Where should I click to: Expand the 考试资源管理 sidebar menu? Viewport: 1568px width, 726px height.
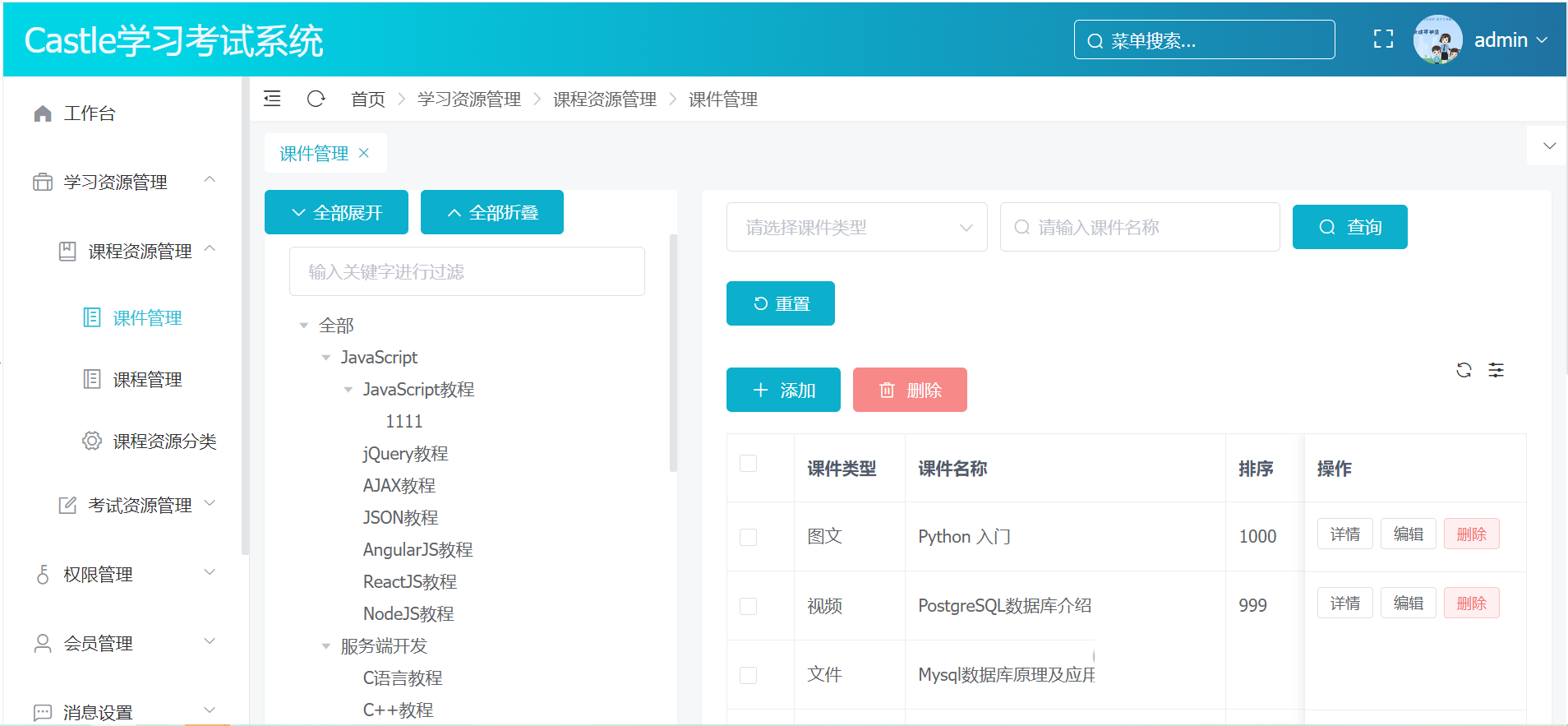coord(140,505)
